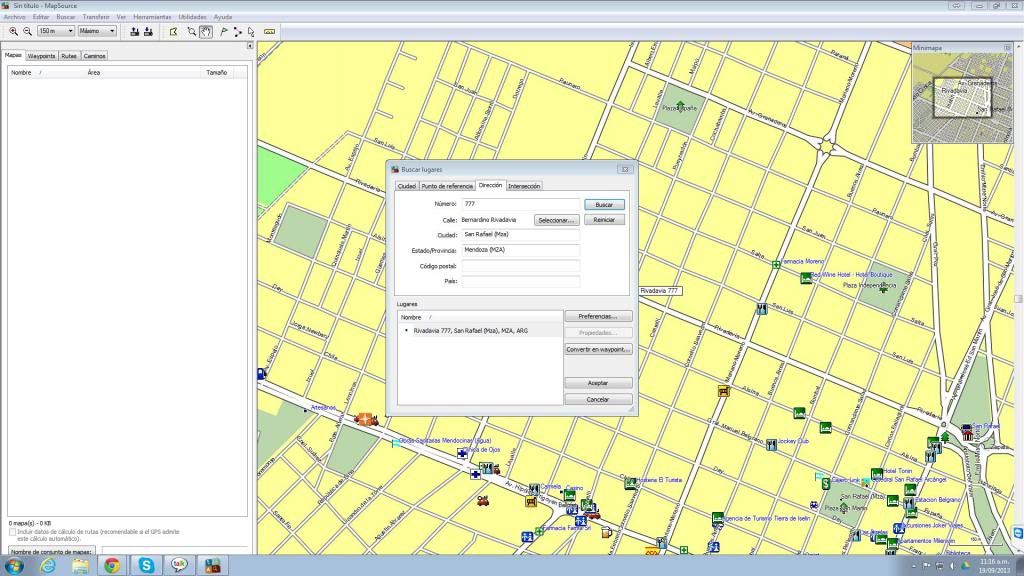This screenshot has height=576, width=1024.
Task: Click the Minimapa overview thumbnail
Action: point(963,98)
